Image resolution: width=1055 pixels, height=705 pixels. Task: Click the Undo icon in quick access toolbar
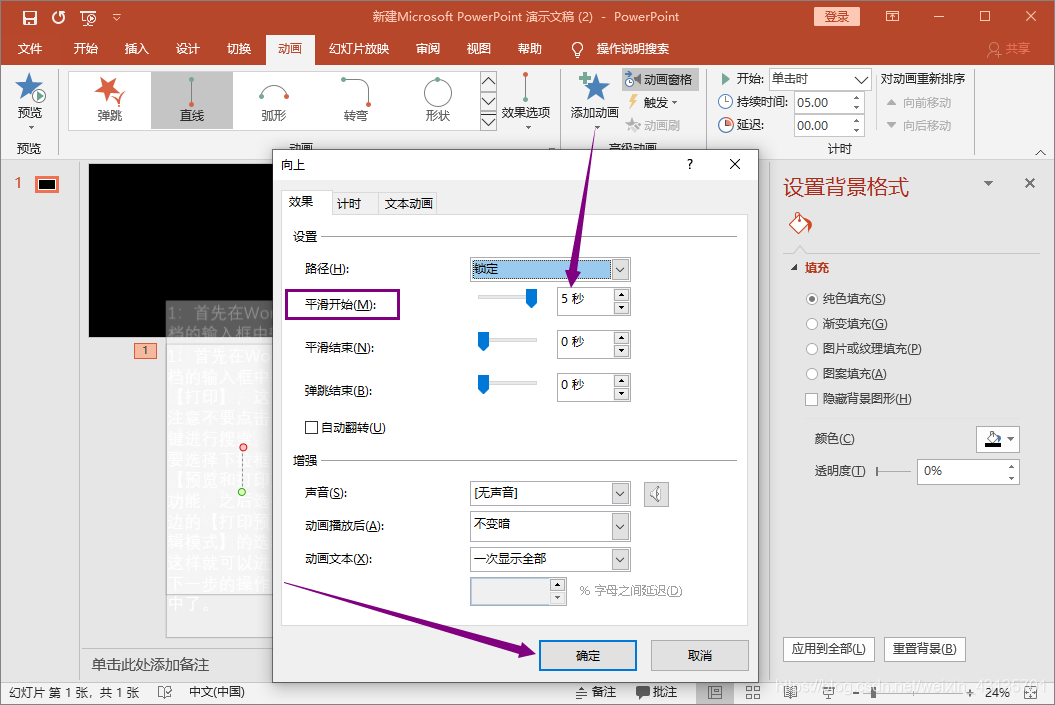(x=59, y=17)
